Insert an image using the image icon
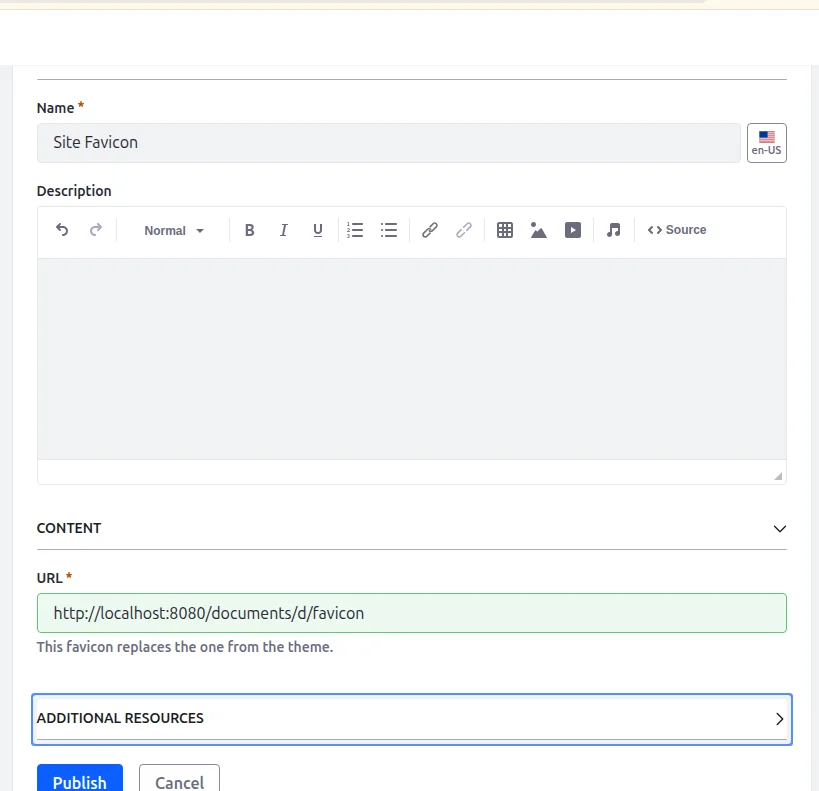 tap(539, 230)
